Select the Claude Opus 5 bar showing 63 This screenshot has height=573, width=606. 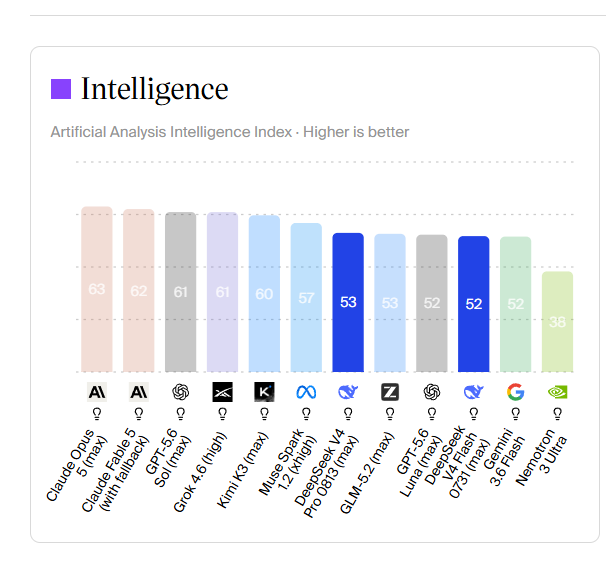pos(97,289)
